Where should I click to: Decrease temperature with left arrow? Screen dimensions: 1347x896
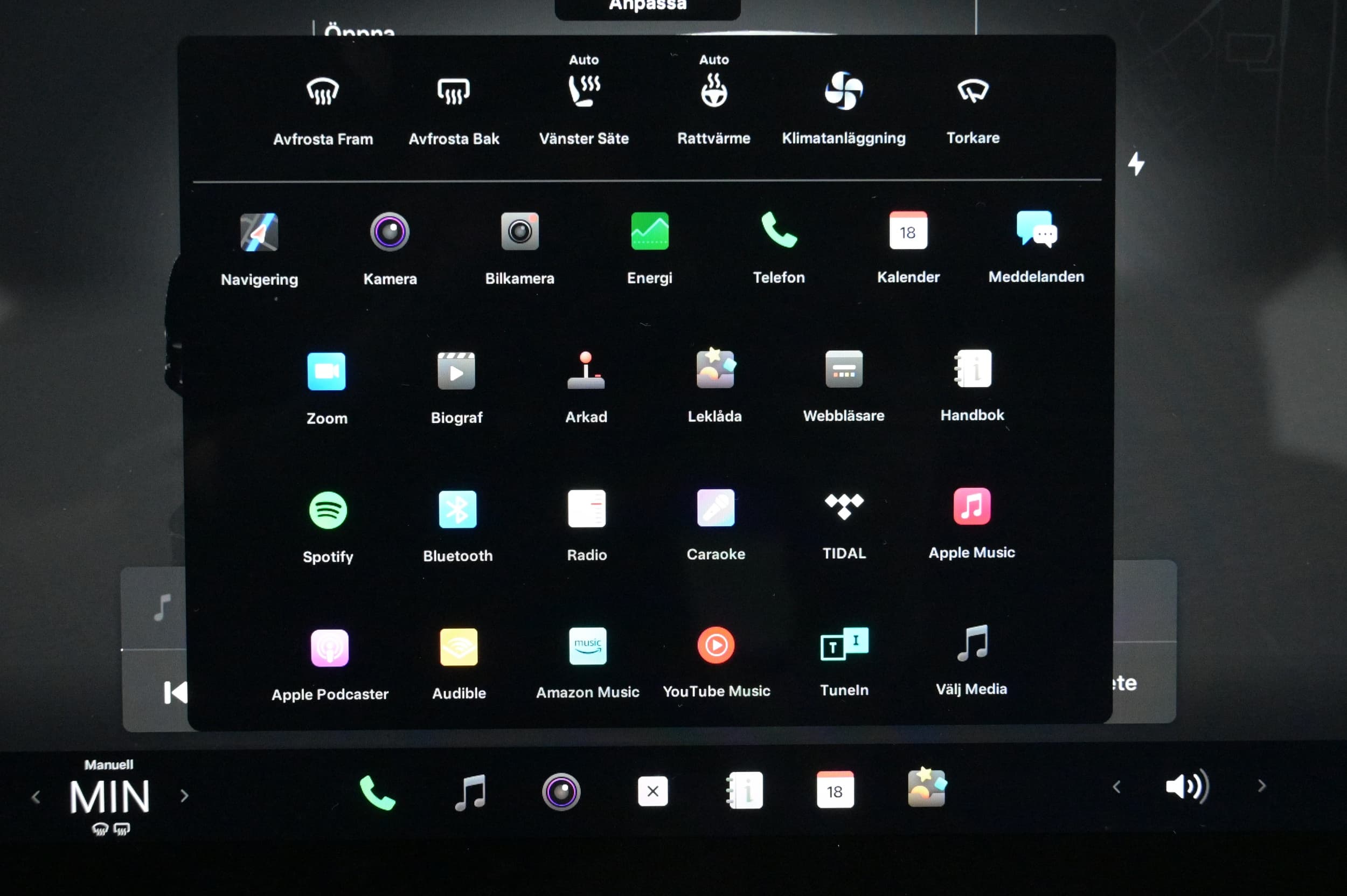(36, 797)
